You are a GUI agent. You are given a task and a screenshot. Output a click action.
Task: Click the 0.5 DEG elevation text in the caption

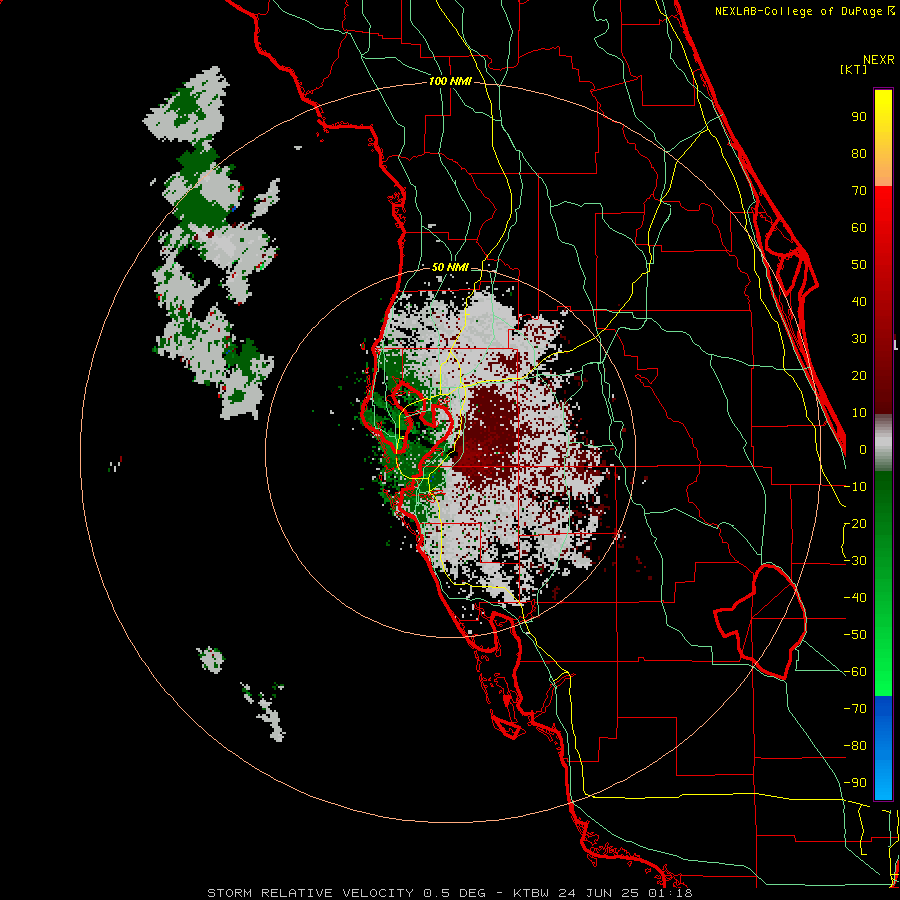click(454, 893)
